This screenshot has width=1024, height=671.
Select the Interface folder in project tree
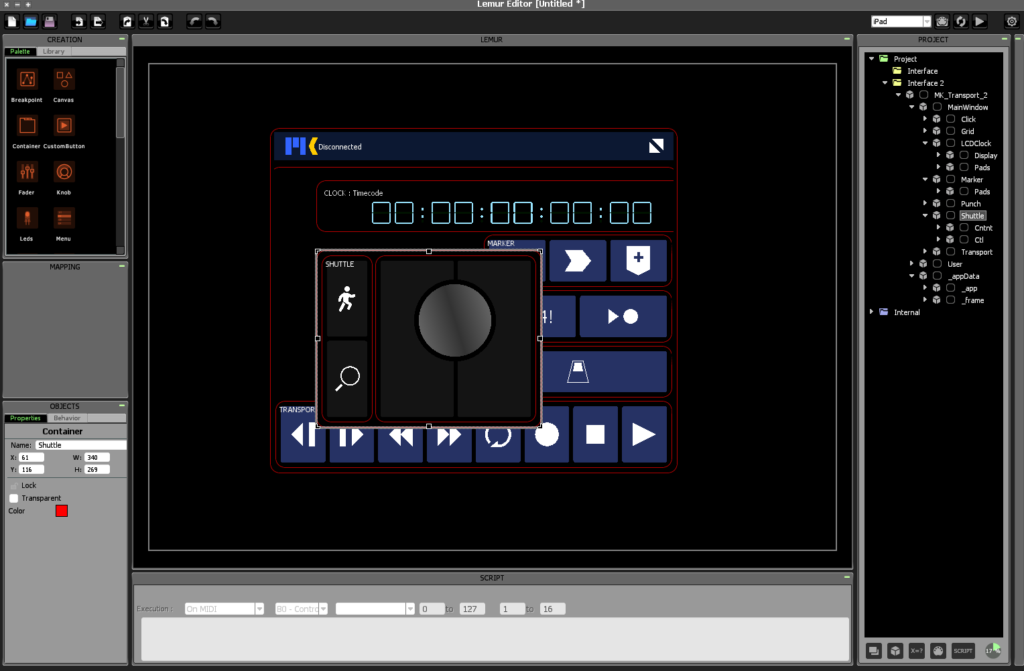[x=922, y=71]
